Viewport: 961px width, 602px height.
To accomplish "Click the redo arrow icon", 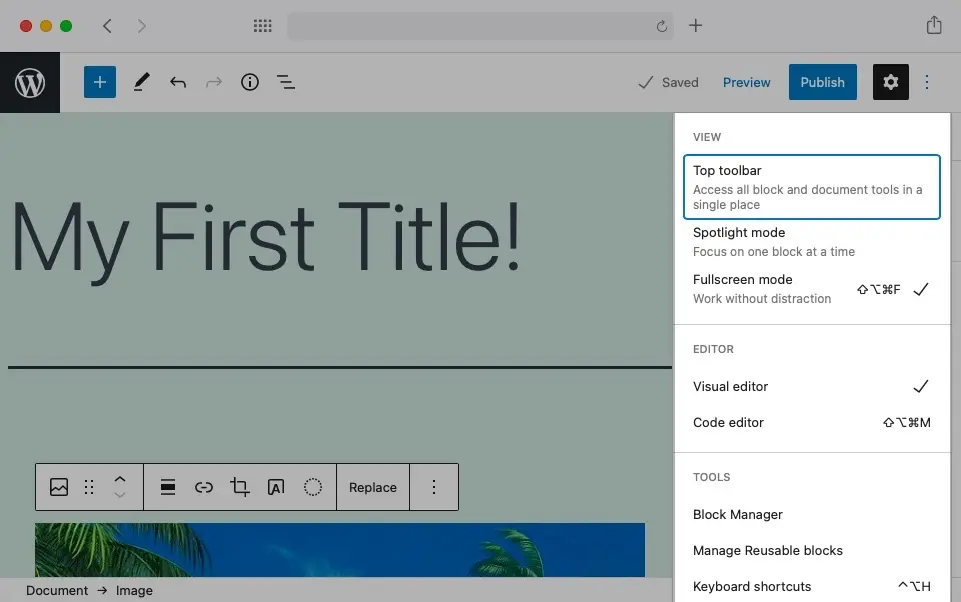I will (x=214, y=82).
